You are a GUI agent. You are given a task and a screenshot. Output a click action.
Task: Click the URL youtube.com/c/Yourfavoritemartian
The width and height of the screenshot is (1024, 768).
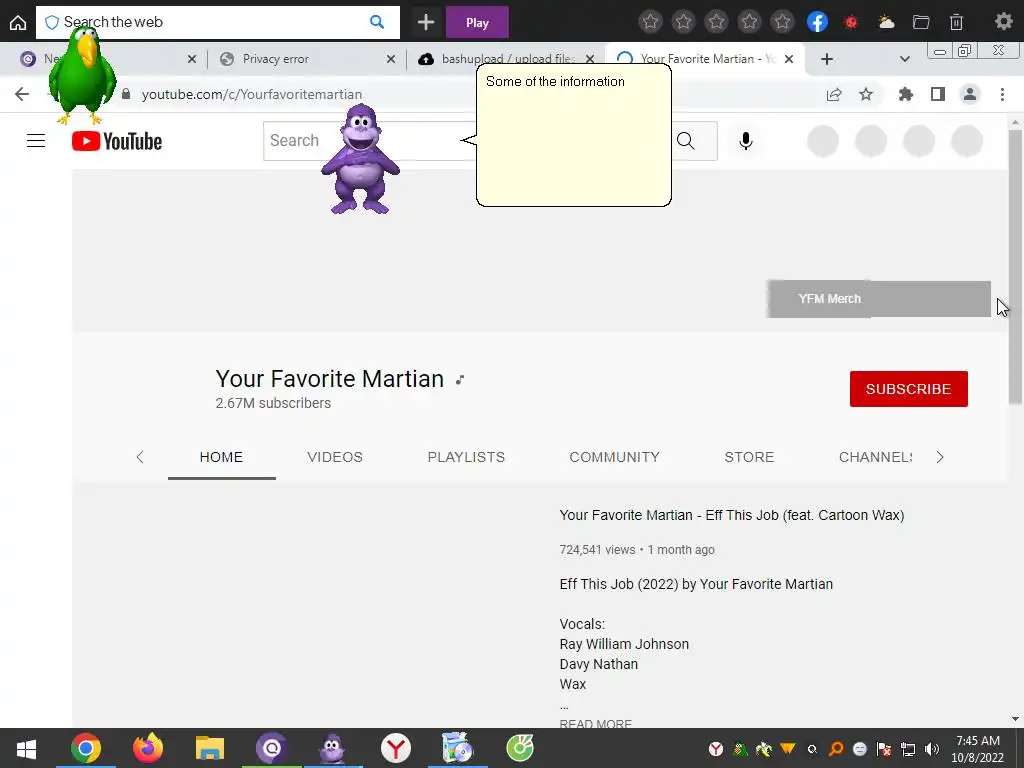[x=252, y=95]
